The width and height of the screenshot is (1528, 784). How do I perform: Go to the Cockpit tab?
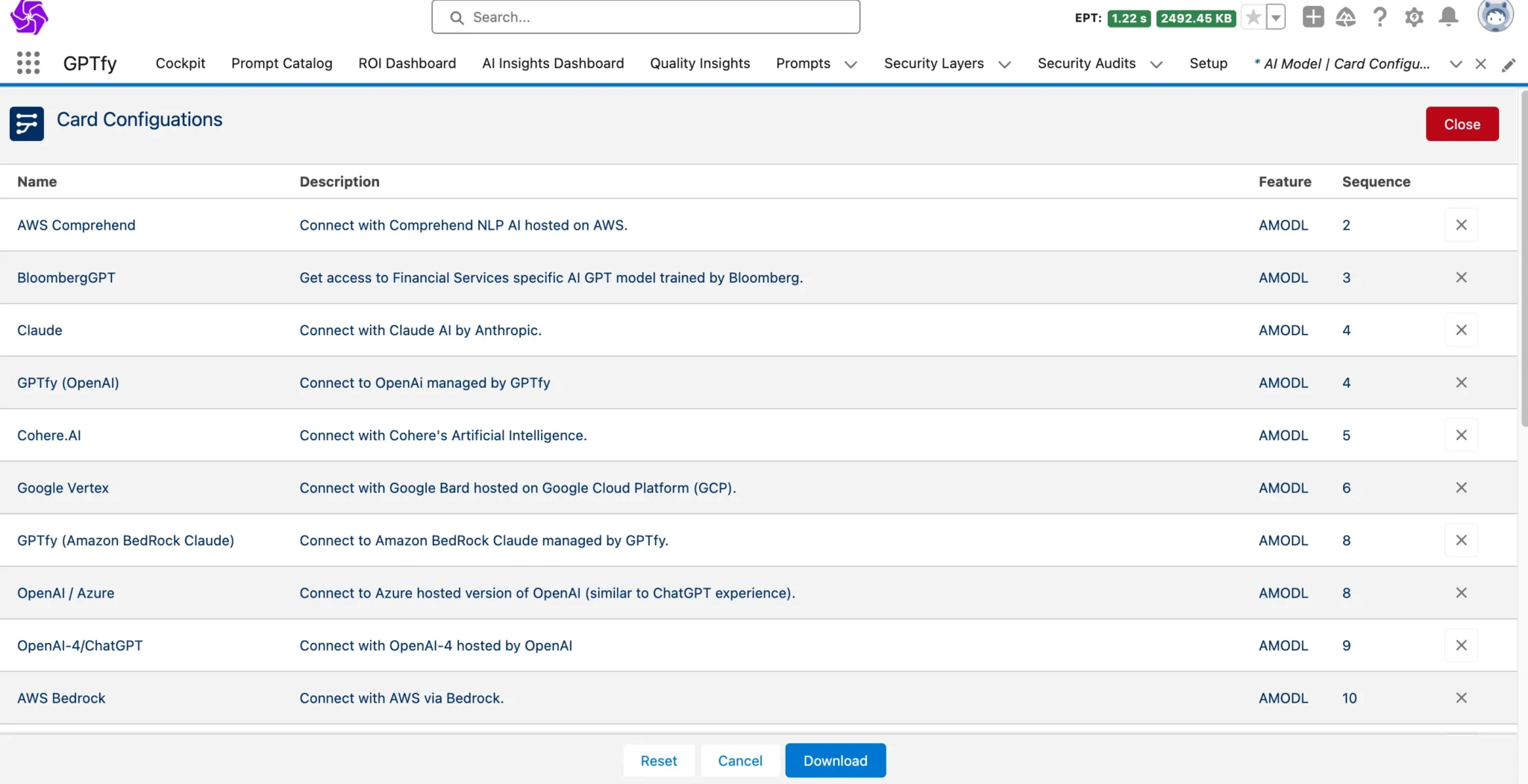[181, 63]
